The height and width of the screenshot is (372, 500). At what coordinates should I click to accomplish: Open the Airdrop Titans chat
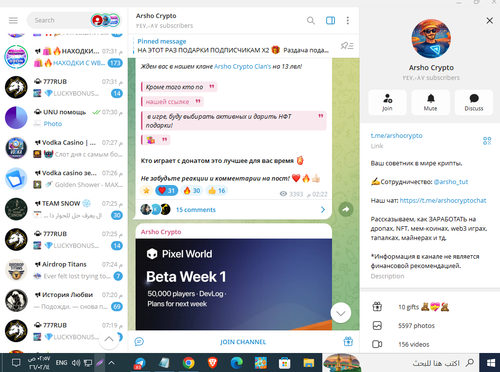(x=63, y=270)
